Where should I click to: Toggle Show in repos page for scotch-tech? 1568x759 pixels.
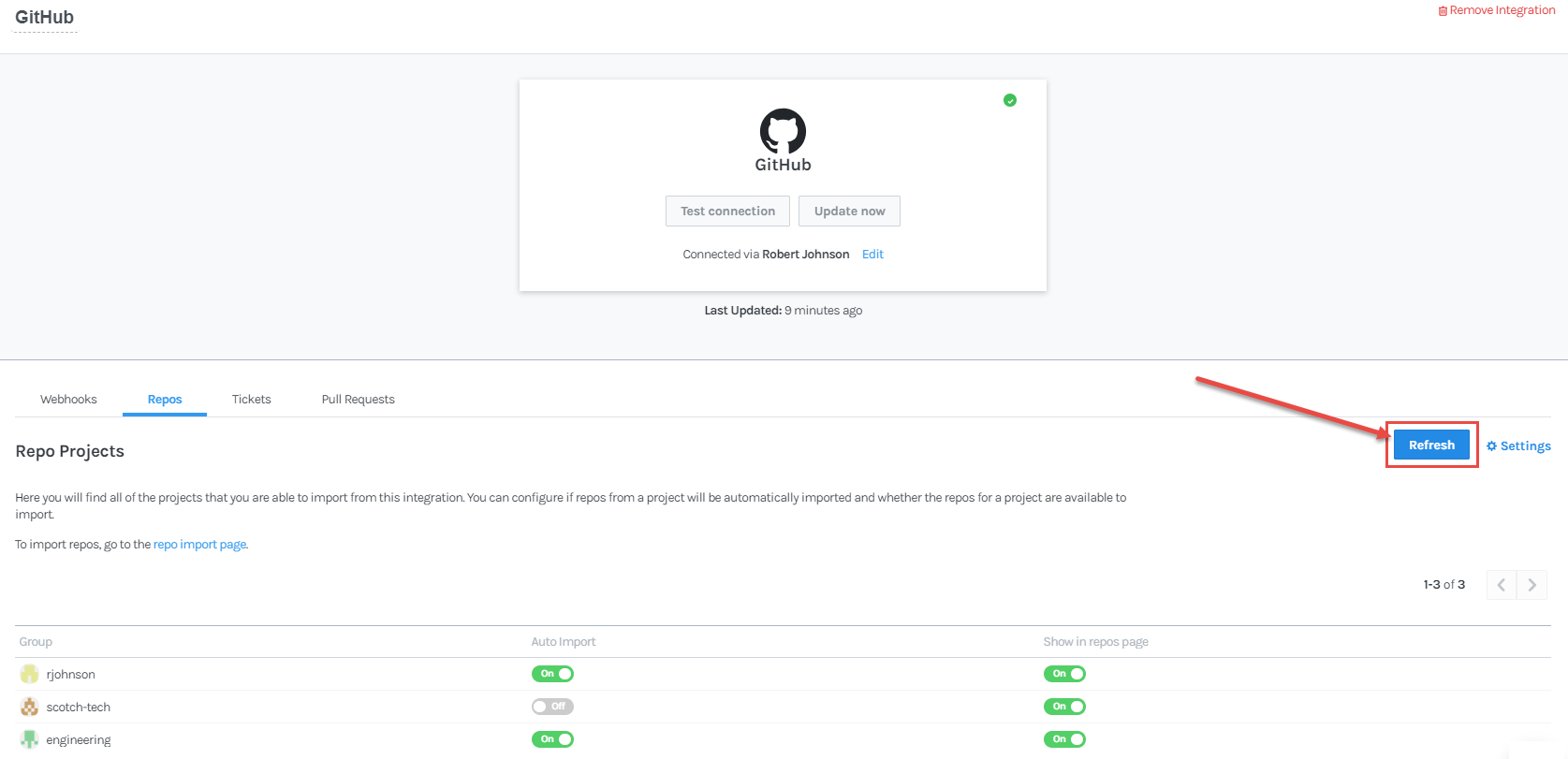click(1064, 707)
